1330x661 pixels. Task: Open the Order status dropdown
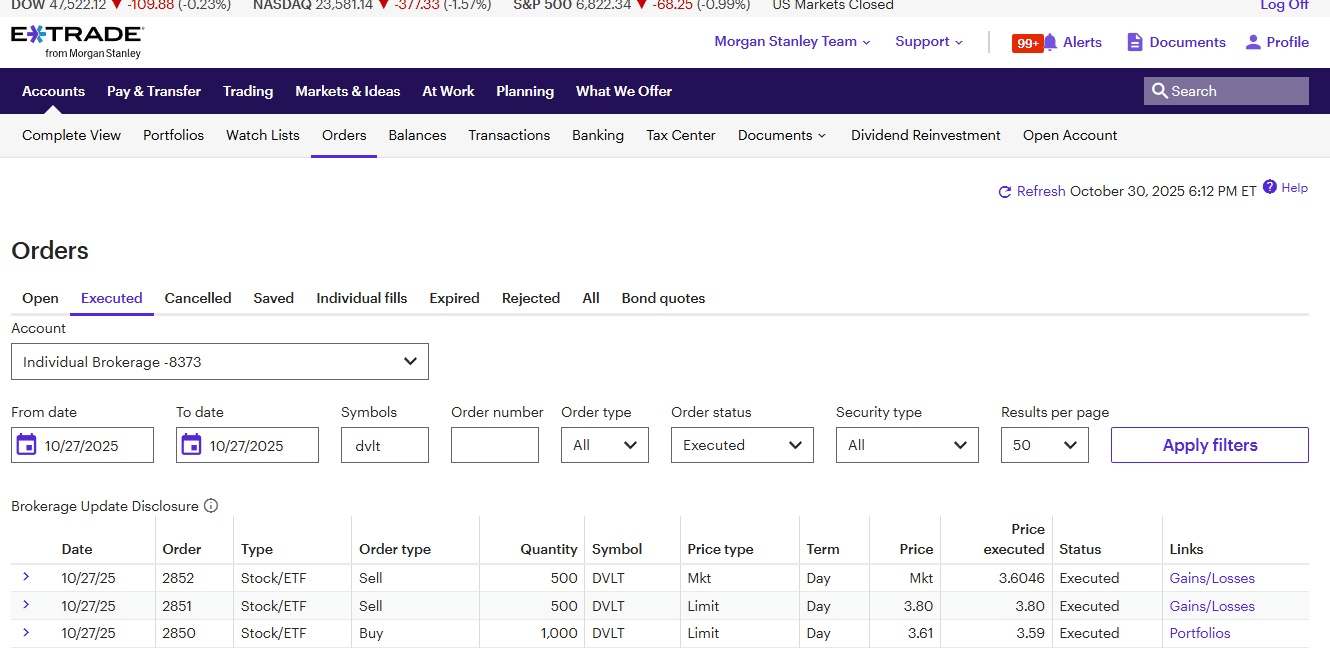(x=742, y=445)
